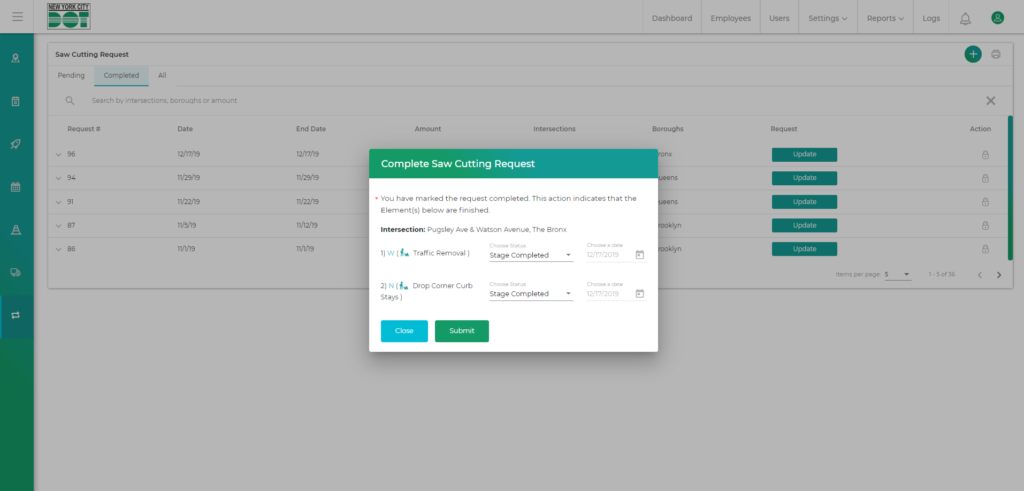Click the Close button in dialog
The width and height of the screenshot is (1024, 491).
(404, 331)
